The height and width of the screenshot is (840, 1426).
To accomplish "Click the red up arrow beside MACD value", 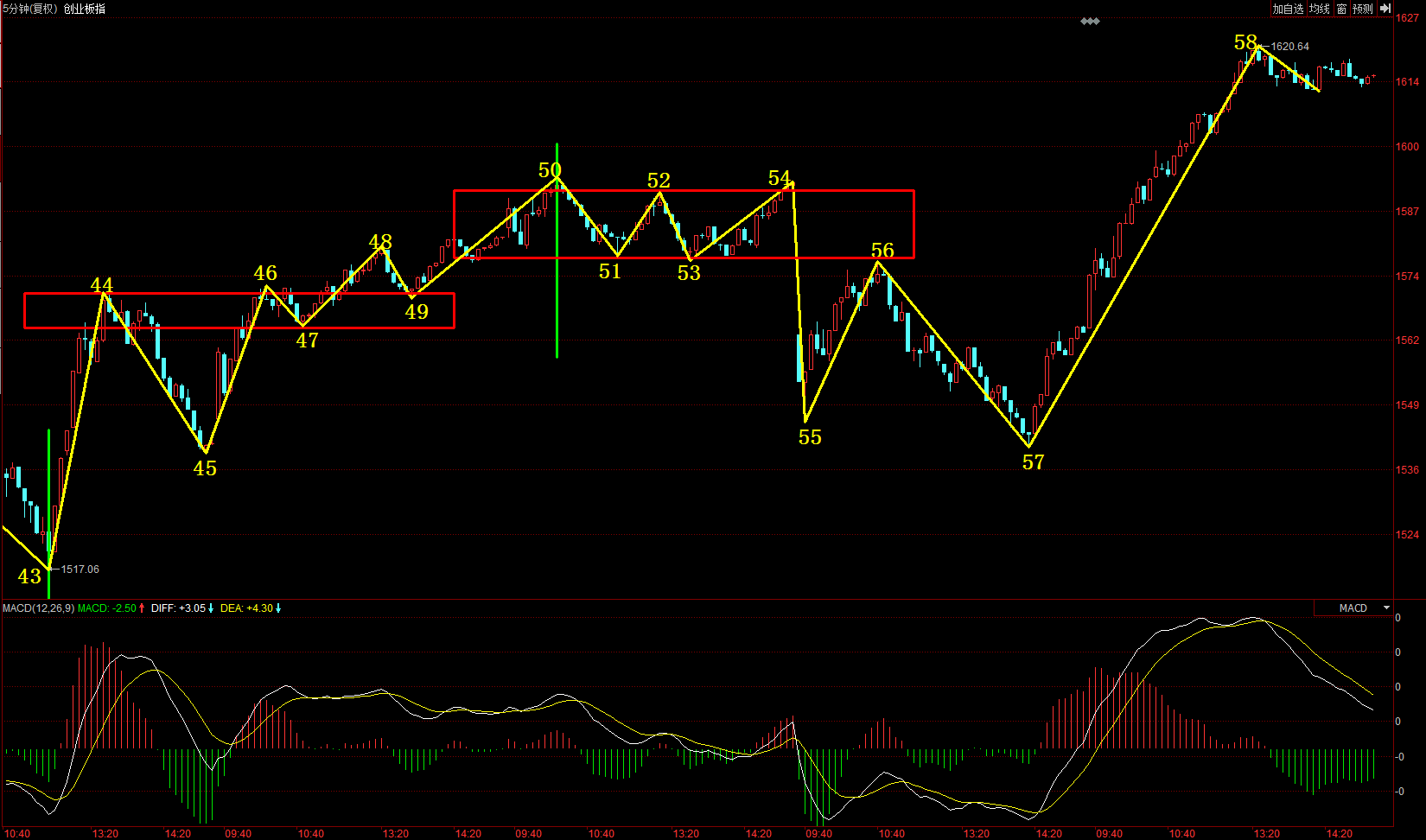I will pyautogui.click(x=143, y=608).
